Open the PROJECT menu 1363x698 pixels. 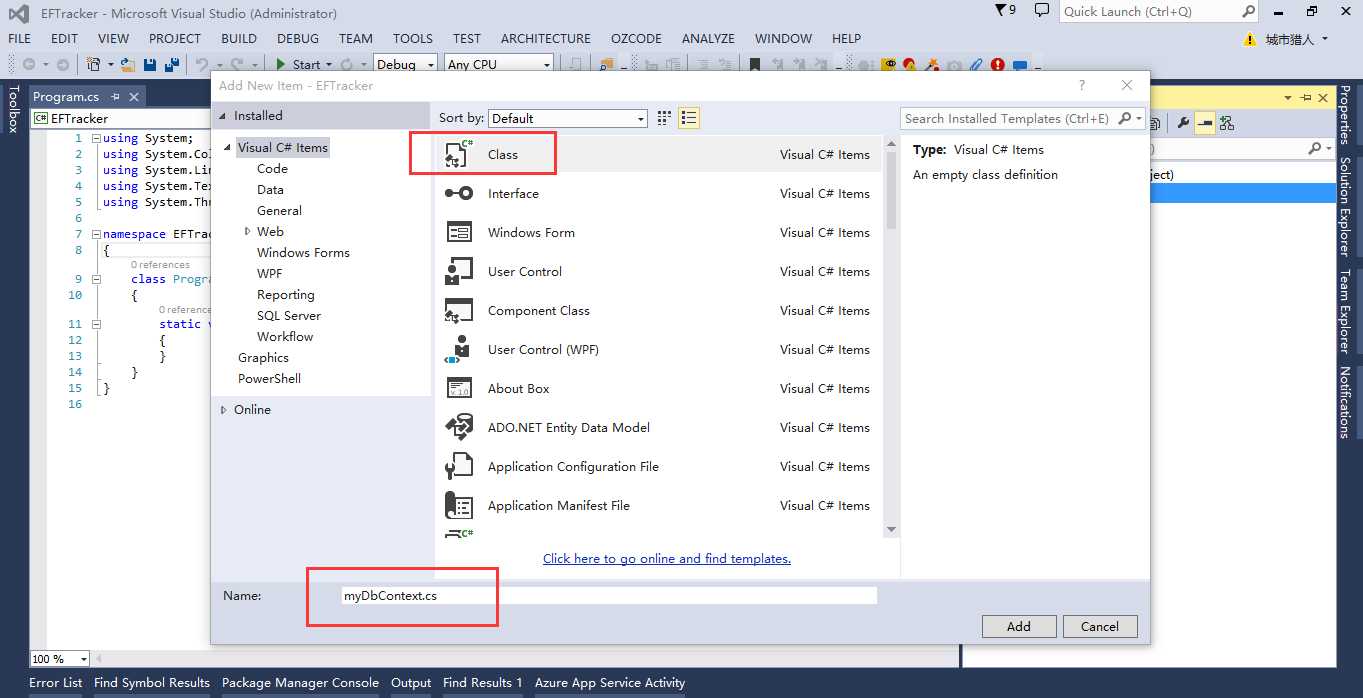[x=175, y=38]
